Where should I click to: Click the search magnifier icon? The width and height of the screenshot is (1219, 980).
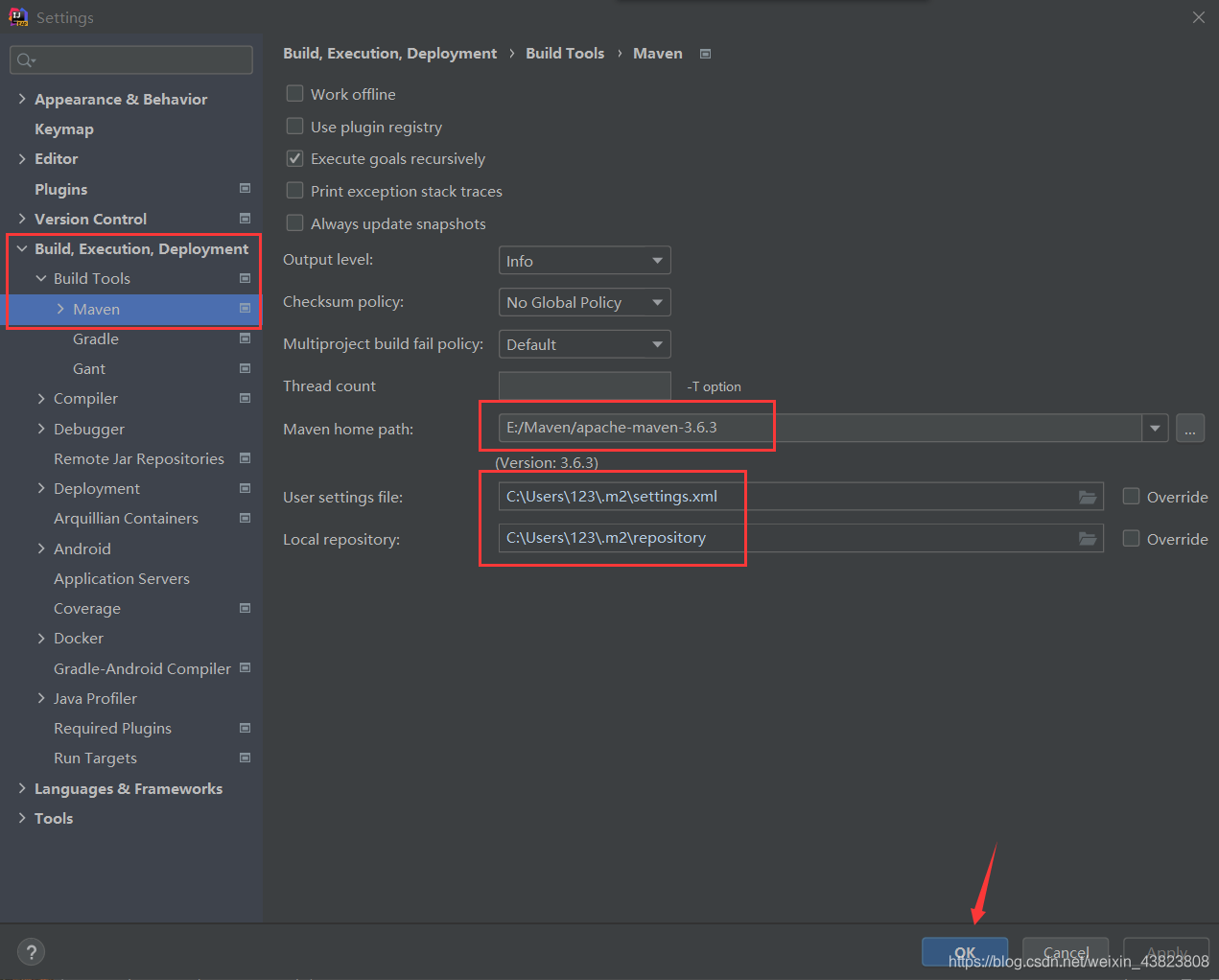[25, 60]
